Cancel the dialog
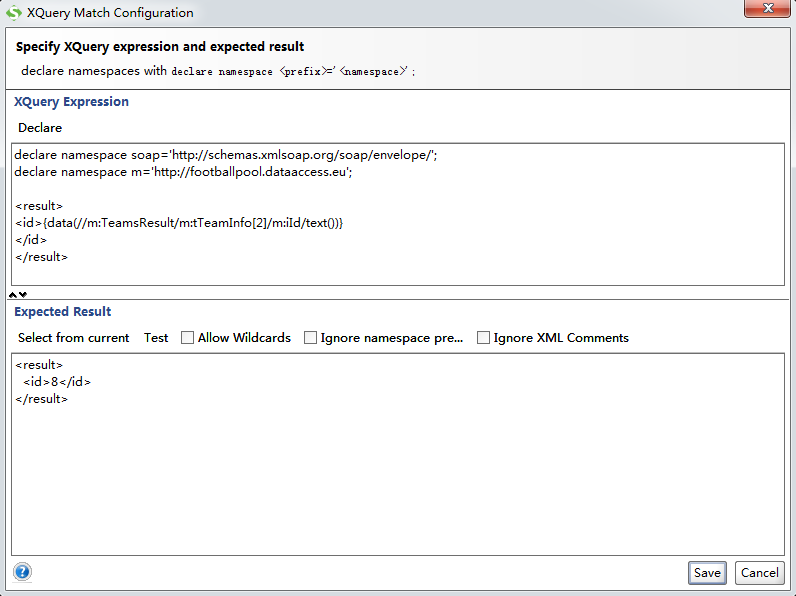The image size is (796, 596). (759, 573)
